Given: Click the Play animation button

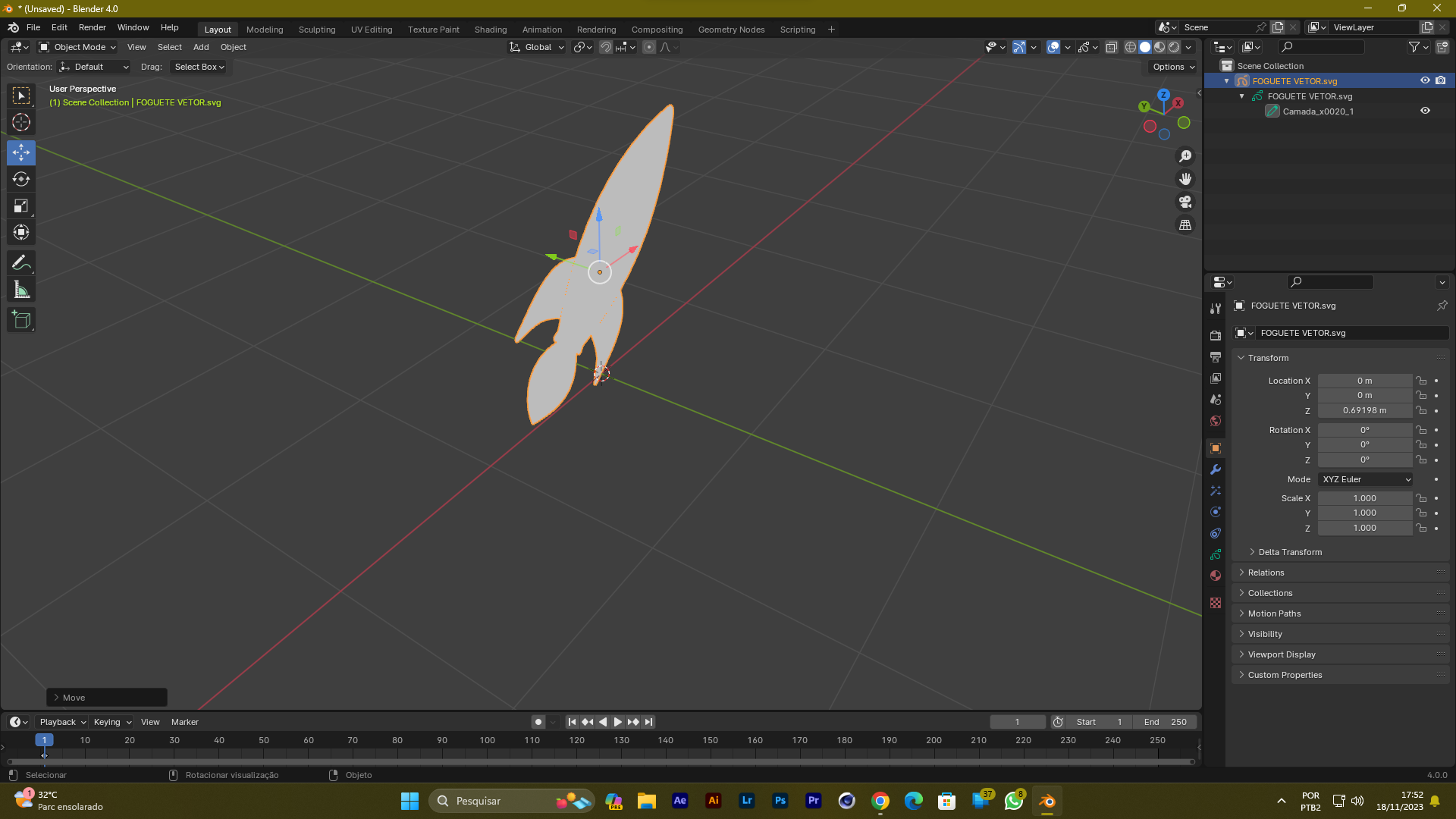Looking at the screenshot, I should pyautogui.click(x=618, y=722).
